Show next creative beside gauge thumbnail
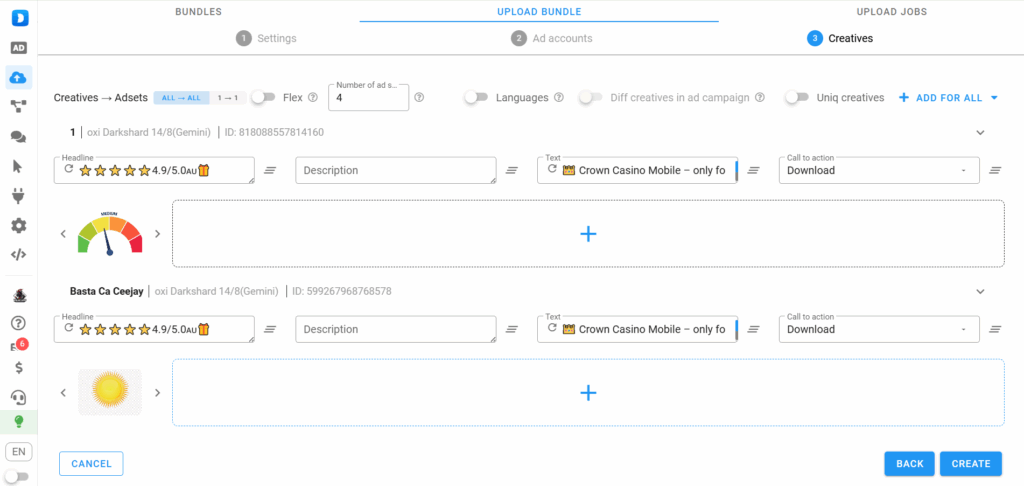The width and height of the screenshot is (1024, 486). pyautogui.click(x=157, y=234)
